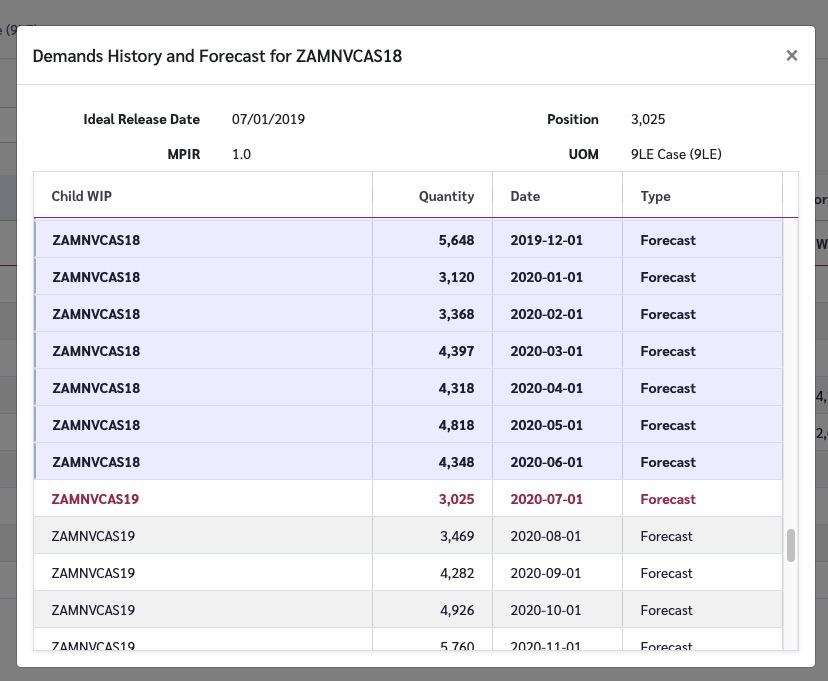
Task: Select the forecast row dated 2020-09-01
Action: pyautogui.click(x=408, y=573)
